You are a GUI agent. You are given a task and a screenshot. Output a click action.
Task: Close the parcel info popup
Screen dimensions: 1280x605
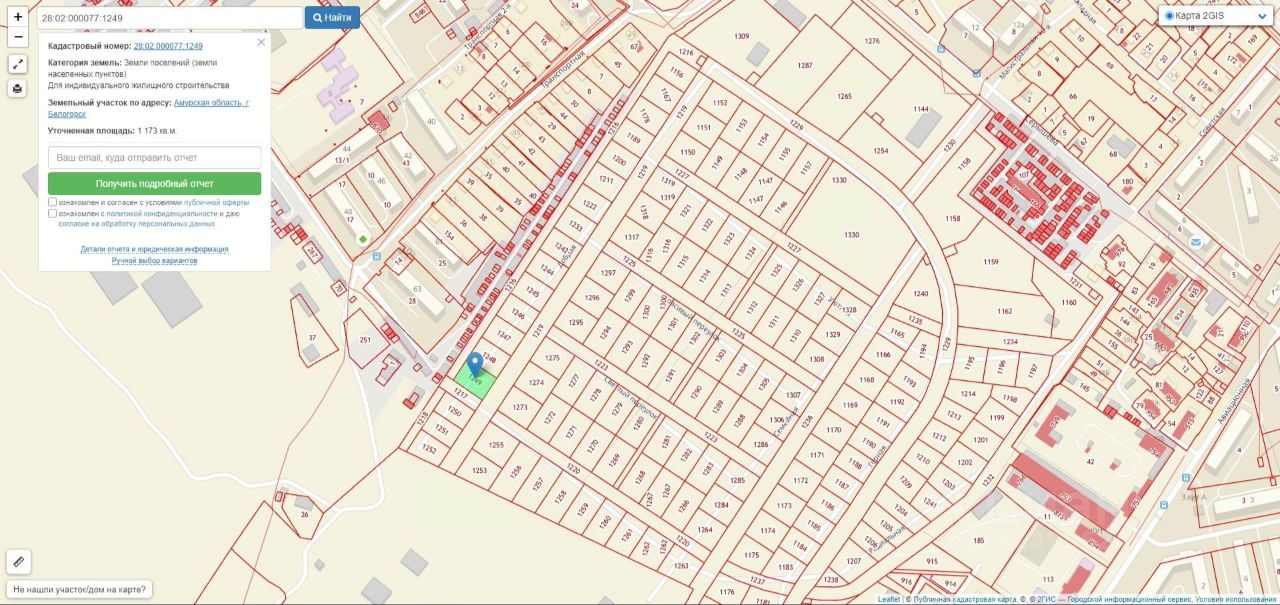[261, 42]
